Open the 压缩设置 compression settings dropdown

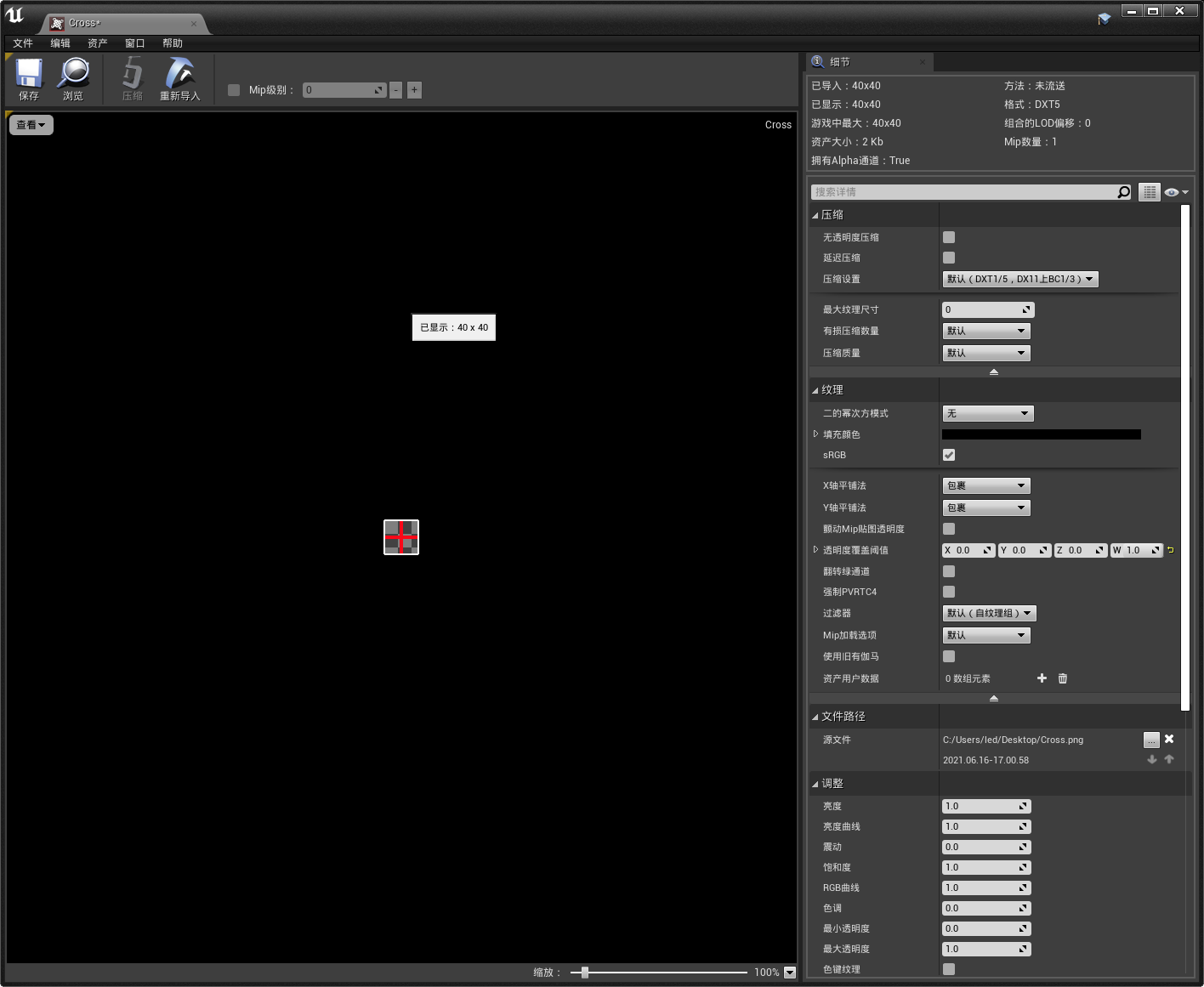(1019, 279)
